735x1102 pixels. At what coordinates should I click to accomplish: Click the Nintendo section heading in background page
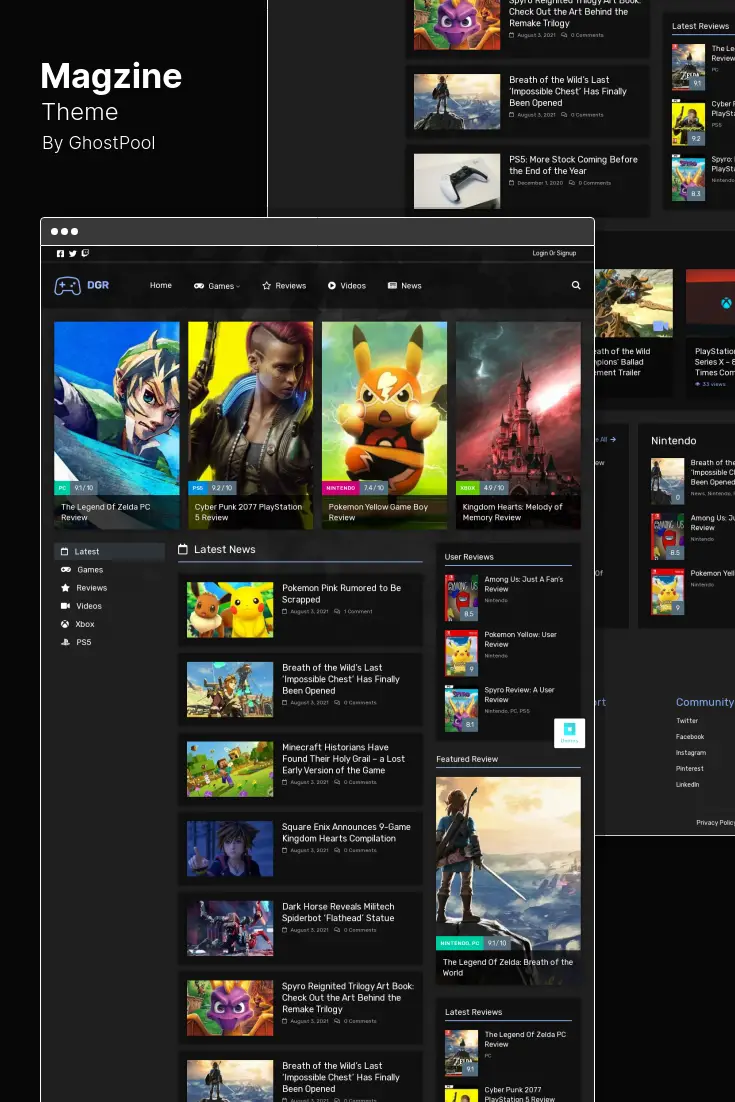click(674, 441)
